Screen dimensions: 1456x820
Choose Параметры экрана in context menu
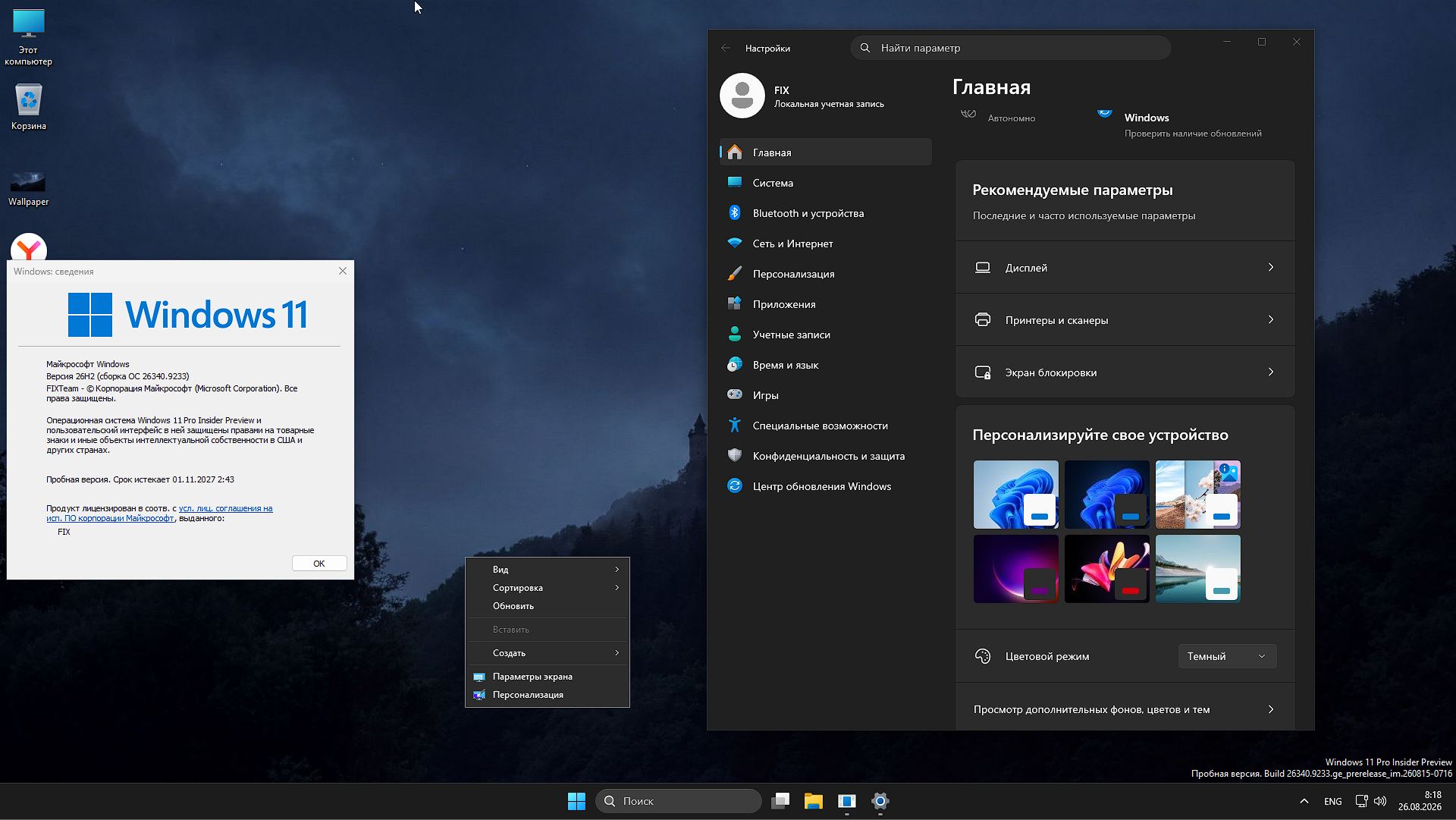pos(548,677)
